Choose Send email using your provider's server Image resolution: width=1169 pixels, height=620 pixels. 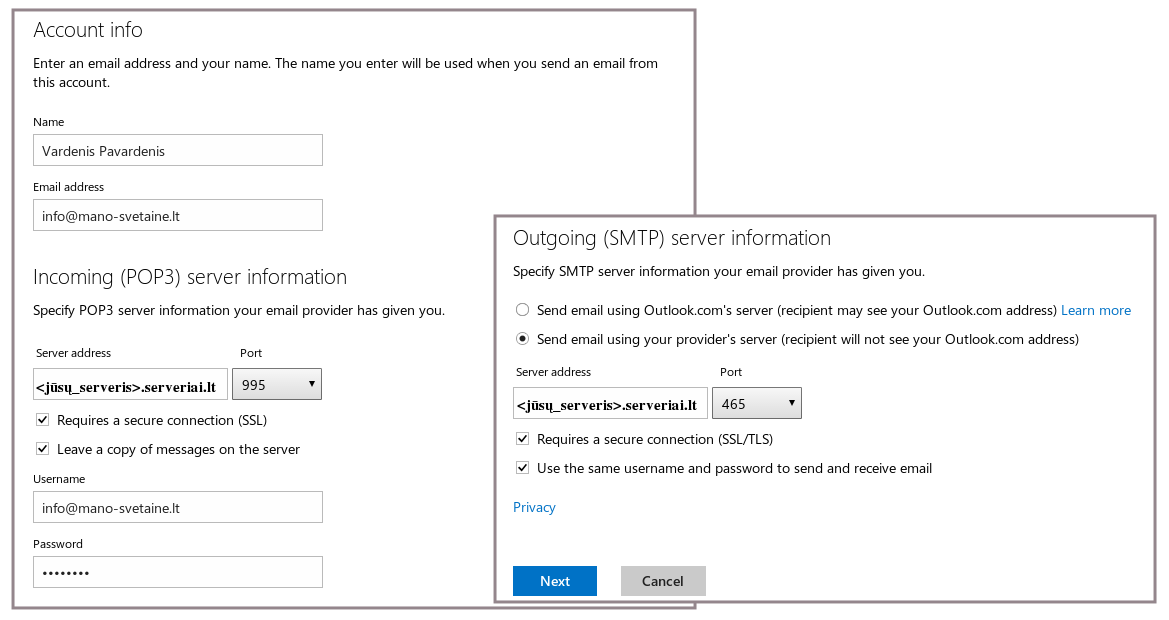pyautogui.click(x=522, y=339)
